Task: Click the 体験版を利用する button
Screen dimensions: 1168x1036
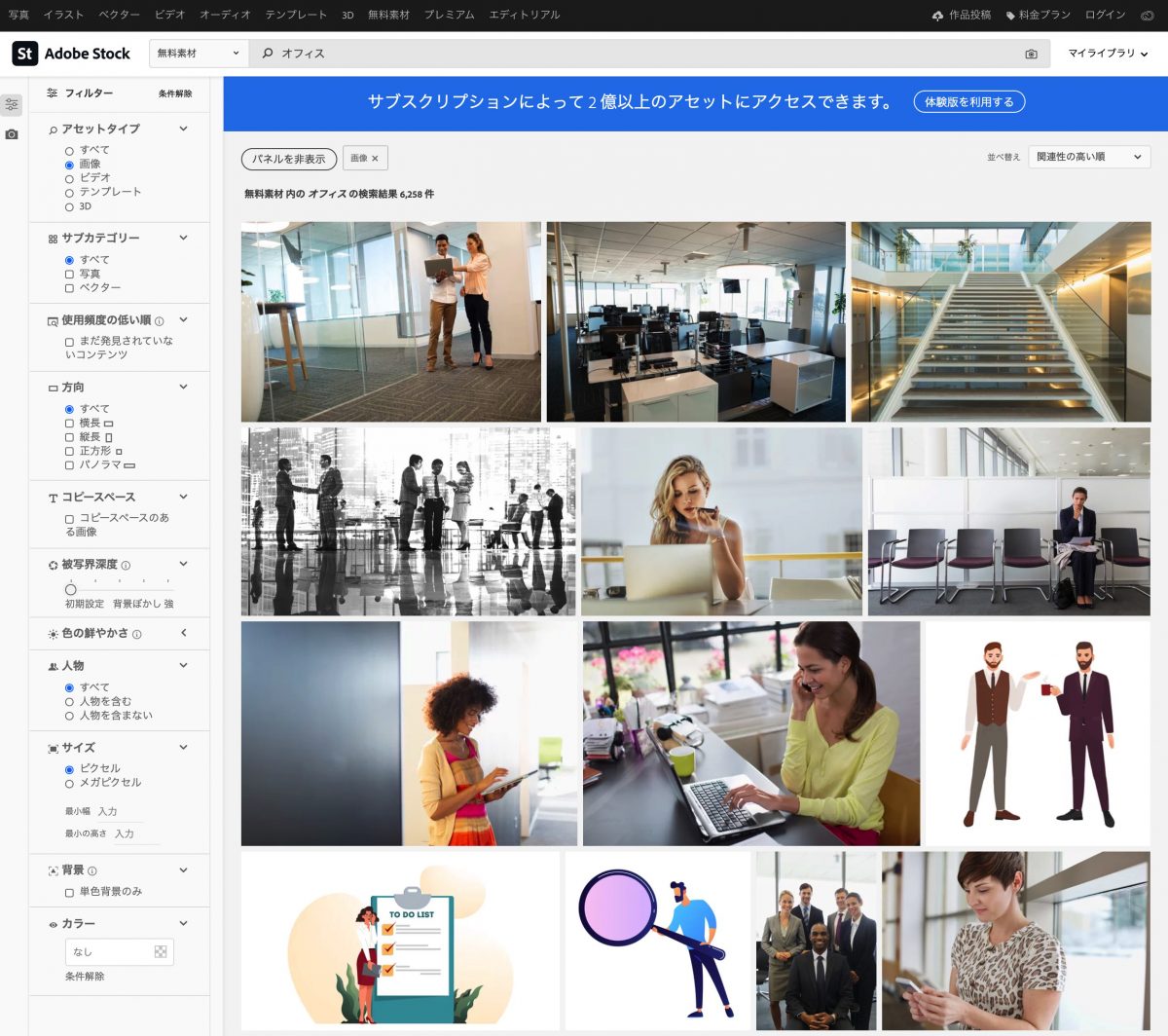Action: (968, 102)
